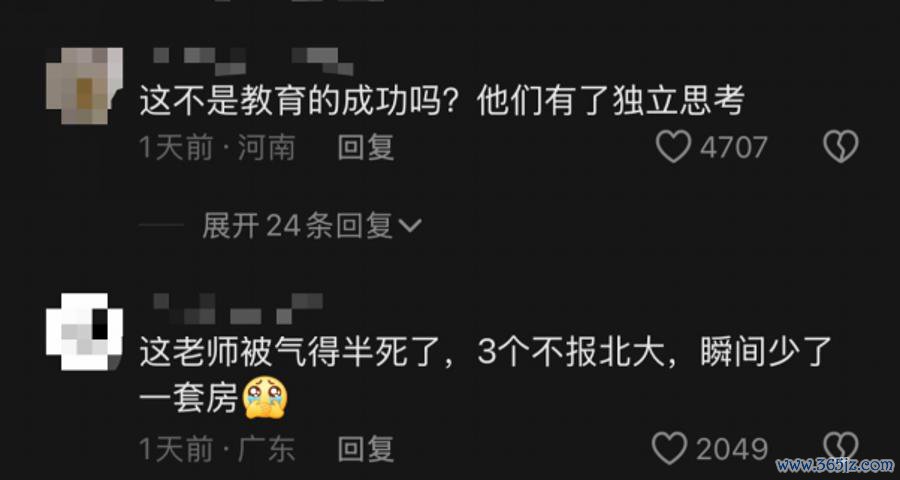Open the second commenter's white avatar
900x480 pixels.
(85, 332)
